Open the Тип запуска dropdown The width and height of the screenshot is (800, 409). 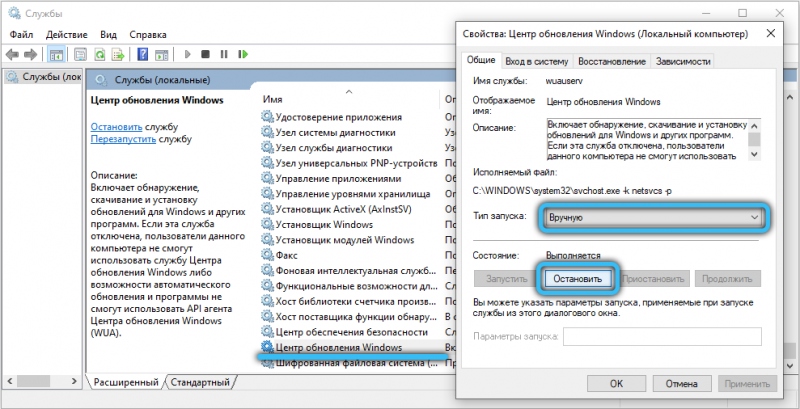pos(653,217)
